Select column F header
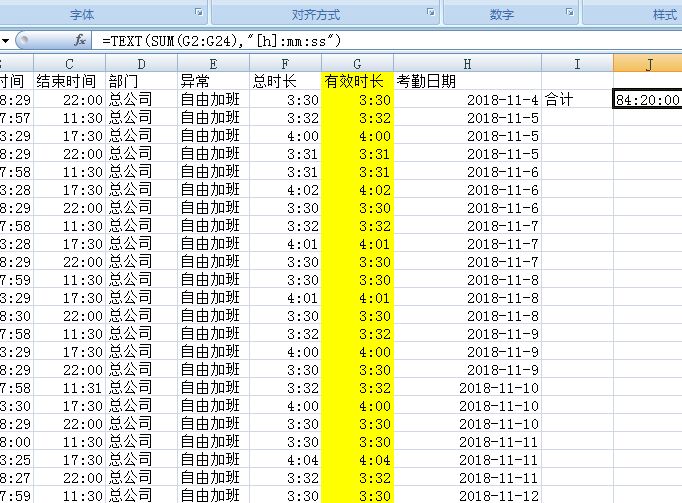This screenshot has height=503, width=682. pyautogui.click(x=285, y=64)
